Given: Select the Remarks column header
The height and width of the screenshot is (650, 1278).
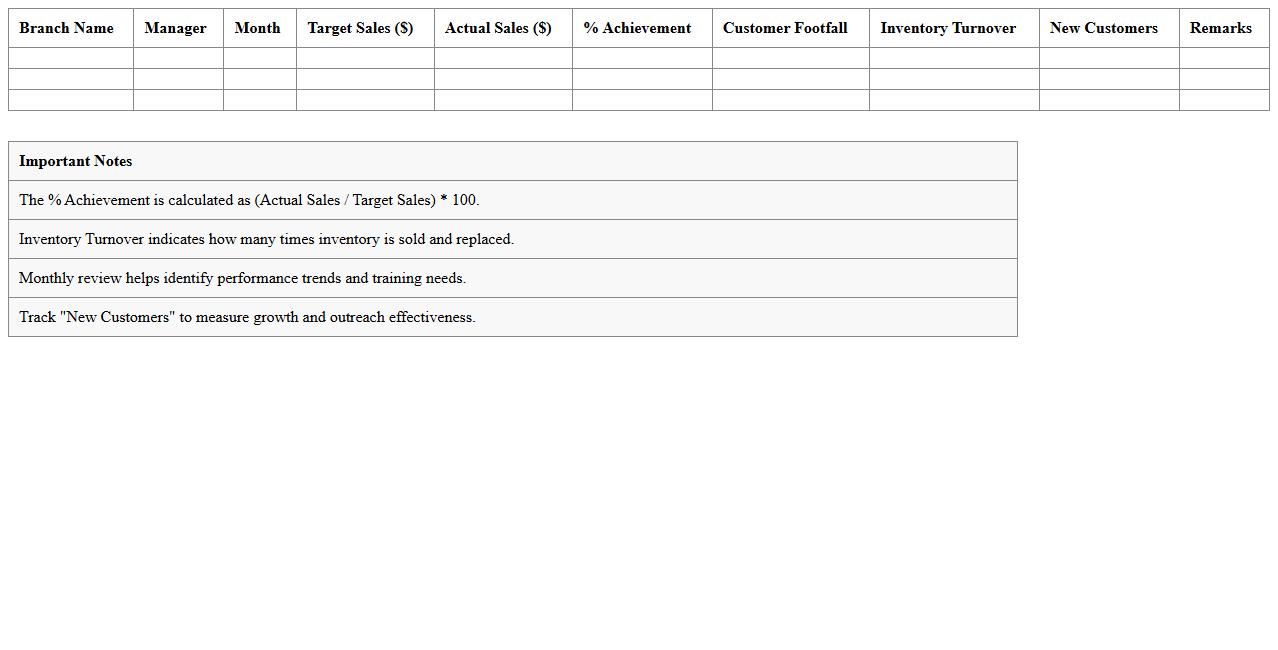Looking at the screenshot, I should 1220,28.
